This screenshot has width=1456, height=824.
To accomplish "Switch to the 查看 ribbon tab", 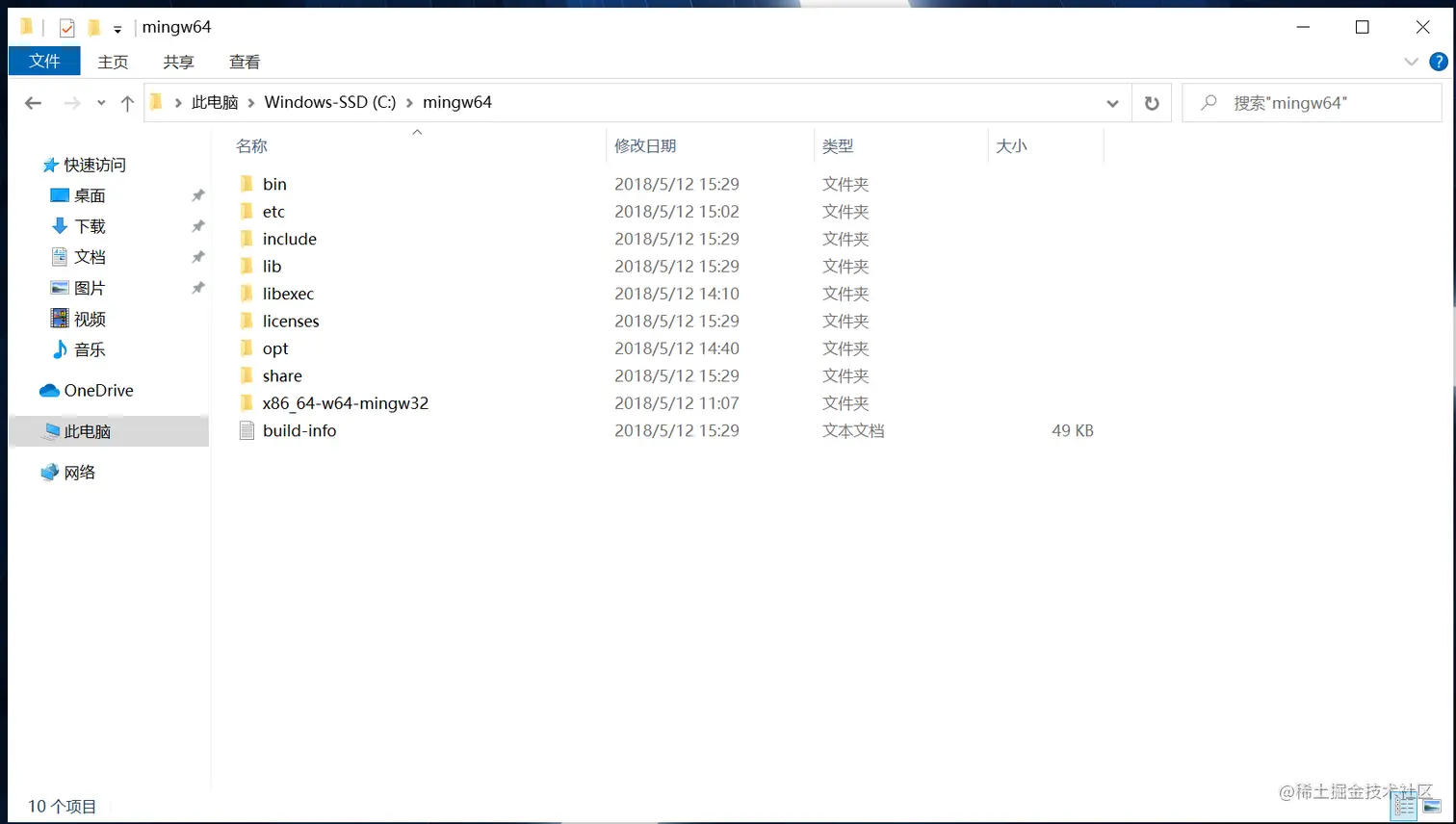I will point(244,61).
